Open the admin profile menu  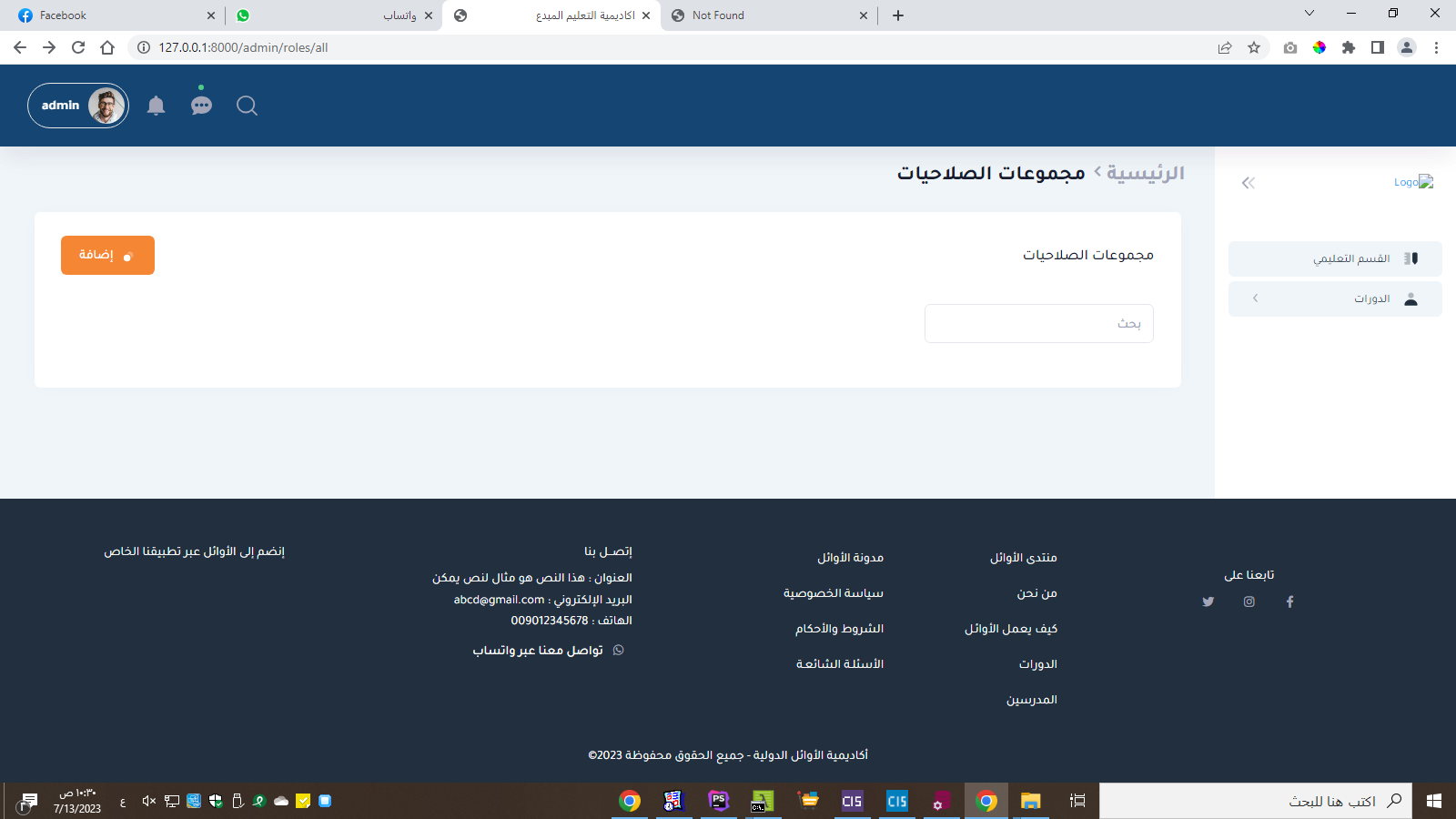tap(78, 106)
